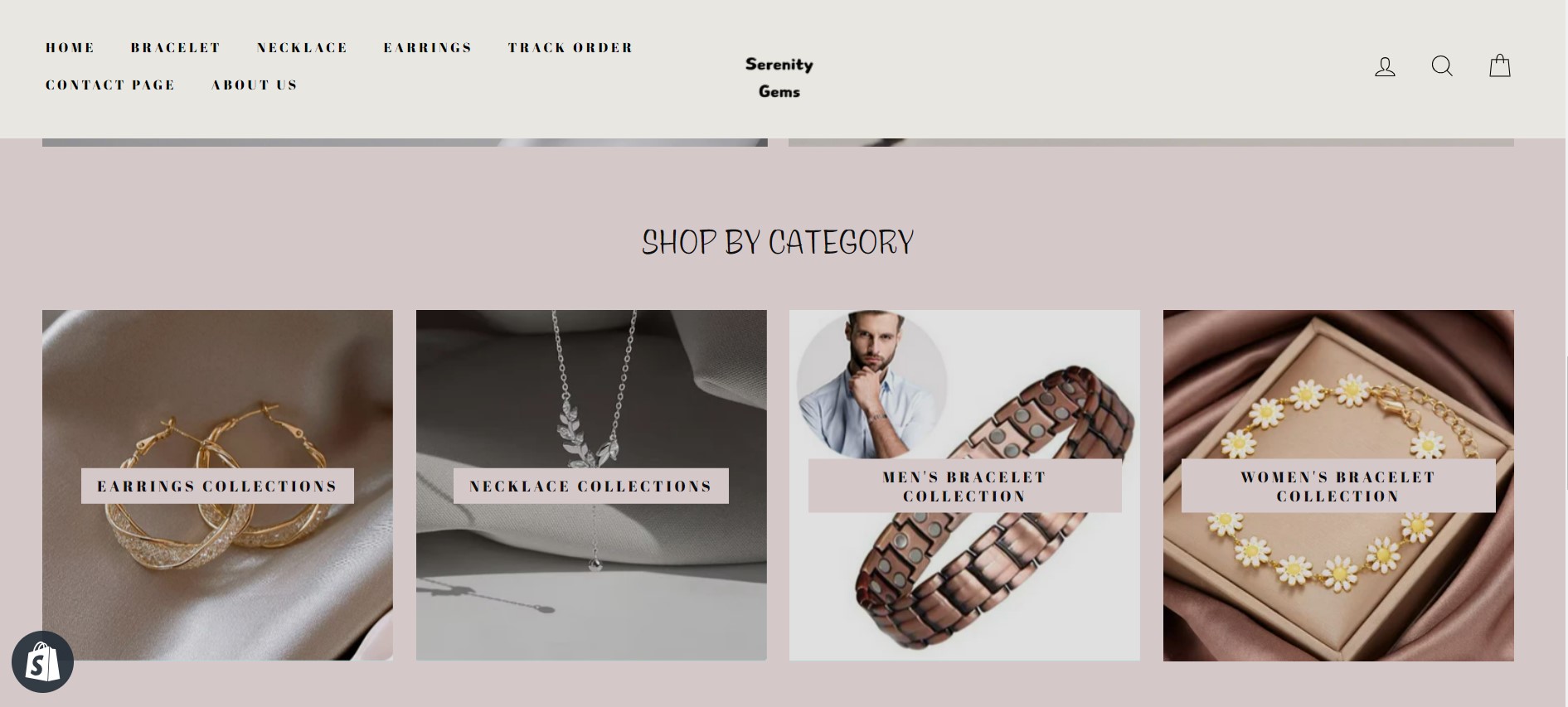Open the Track Order page
Viewport: 1568px width, 707px height.
point(570,47)
